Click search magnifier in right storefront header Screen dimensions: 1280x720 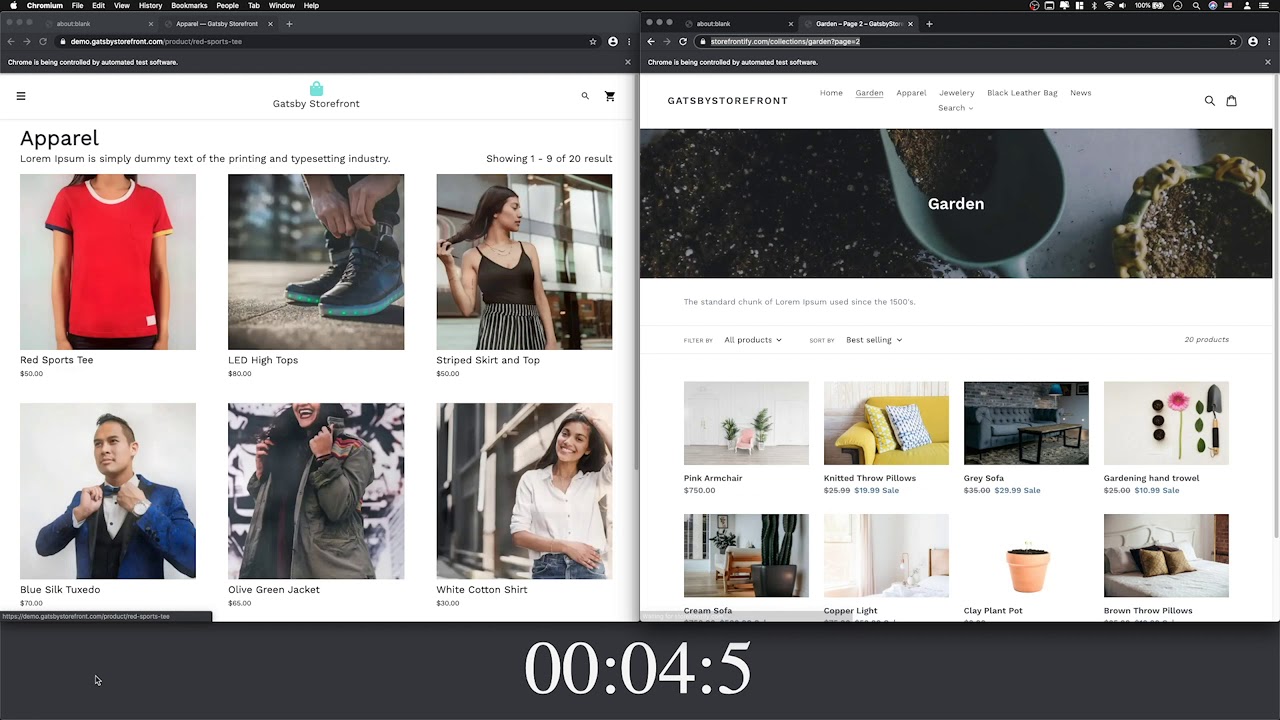point(1209,100)
